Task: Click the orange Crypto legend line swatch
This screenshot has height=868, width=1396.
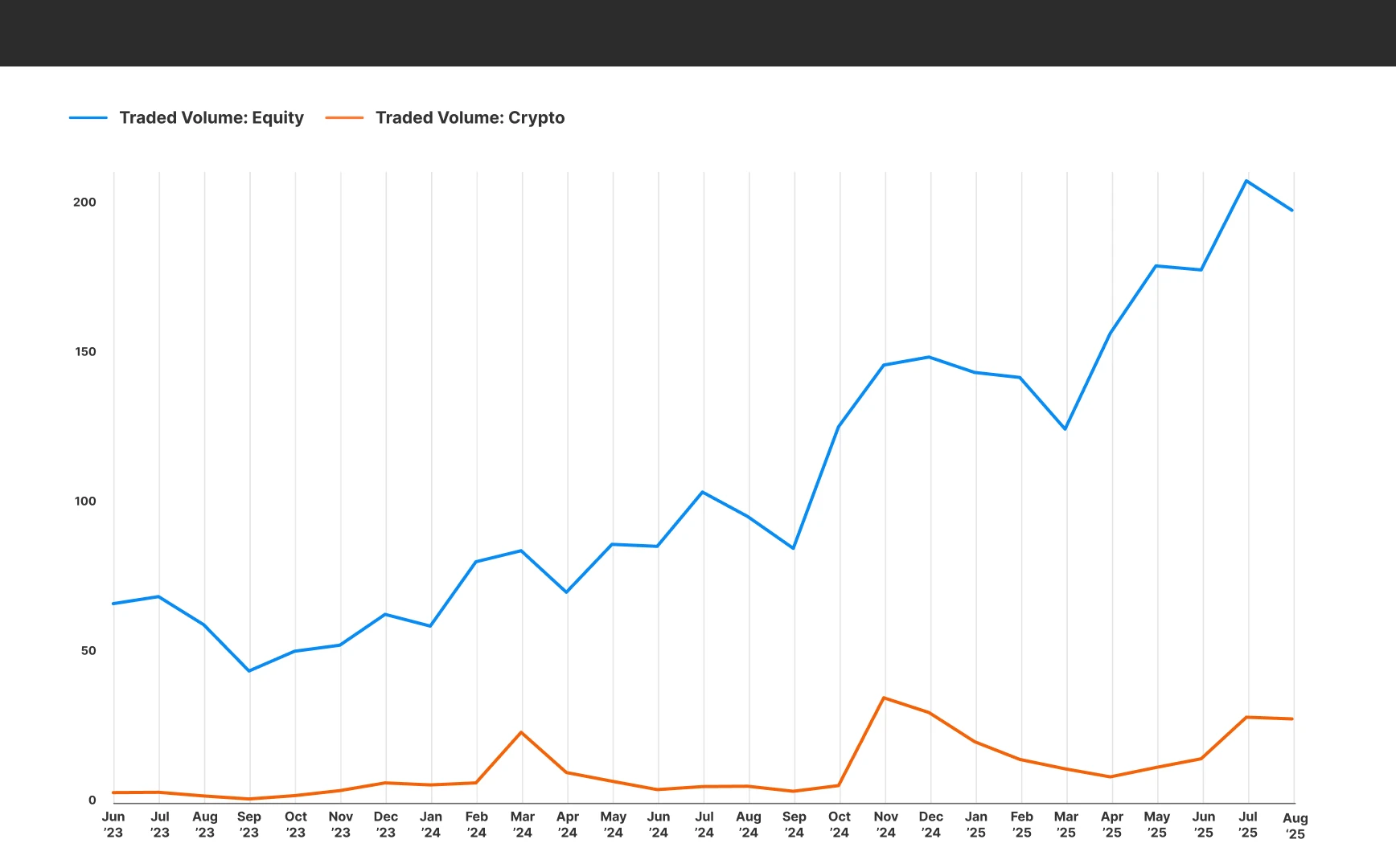Action: coord(344,118)
